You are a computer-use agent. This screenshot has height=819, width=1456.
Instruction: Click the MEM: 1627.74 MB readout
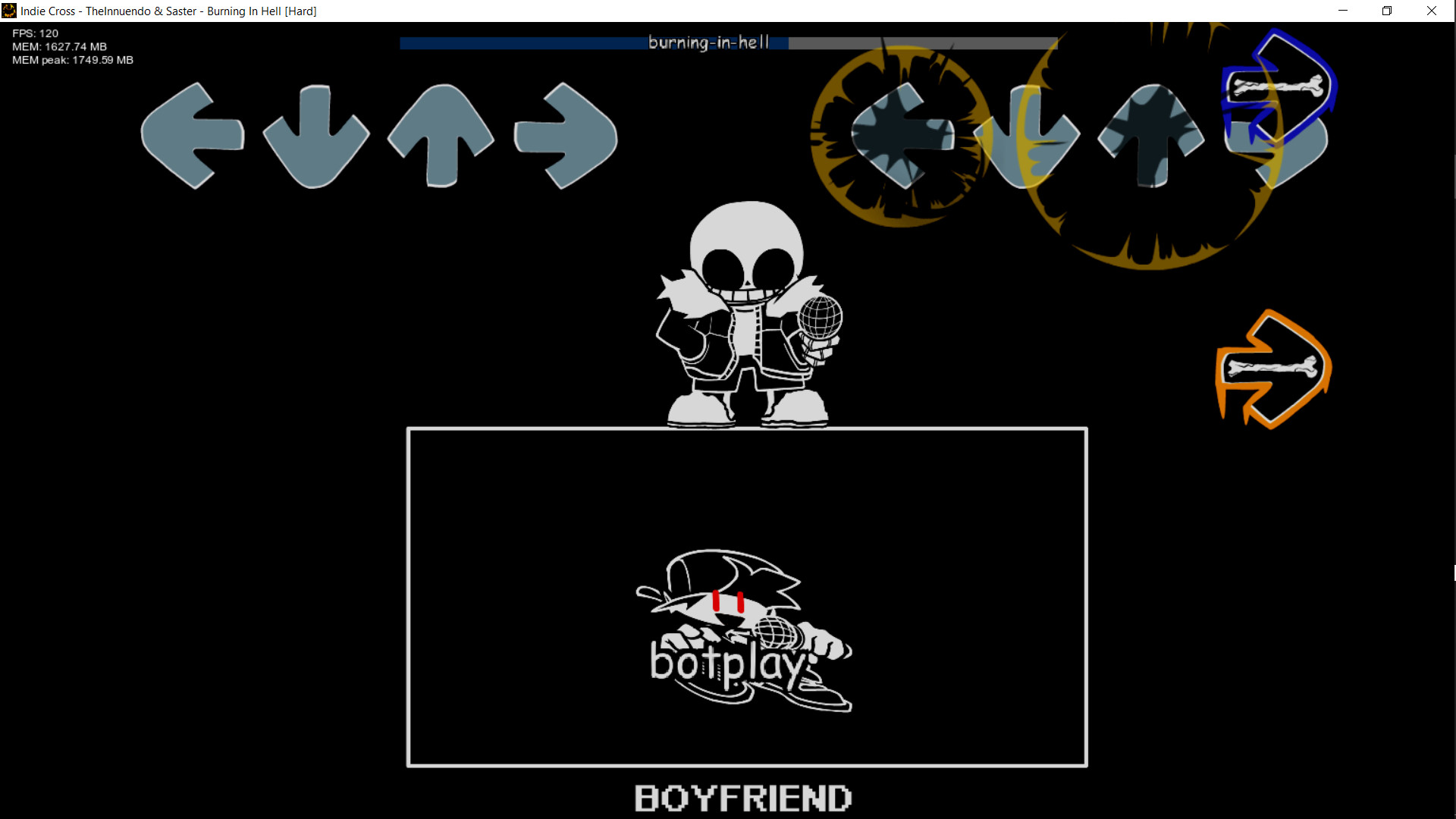(59, 46)
